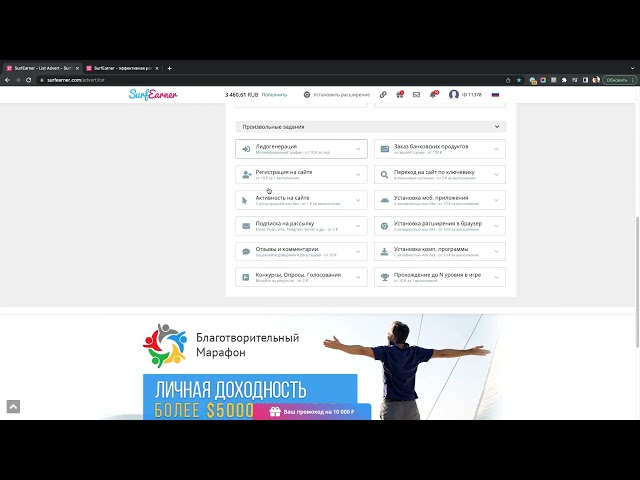This screenshot has height=480, width=640.
Task: Click the Лидогенерация arrow-in icon
Action: click(x=246, y=149)
